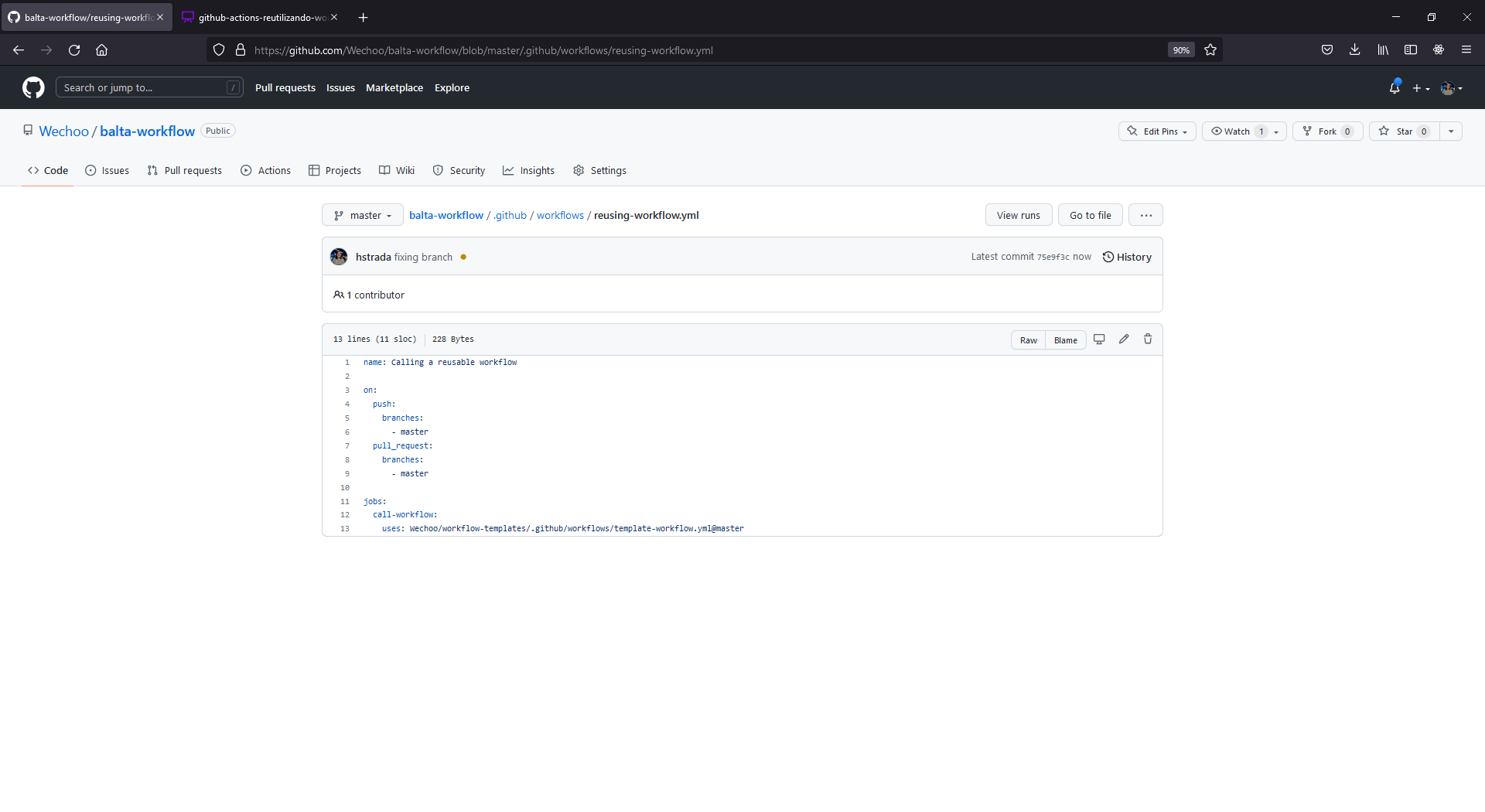Click the View runs button
The width and height of the screenshot is (1485, 812).
[x=1019, y=215]
